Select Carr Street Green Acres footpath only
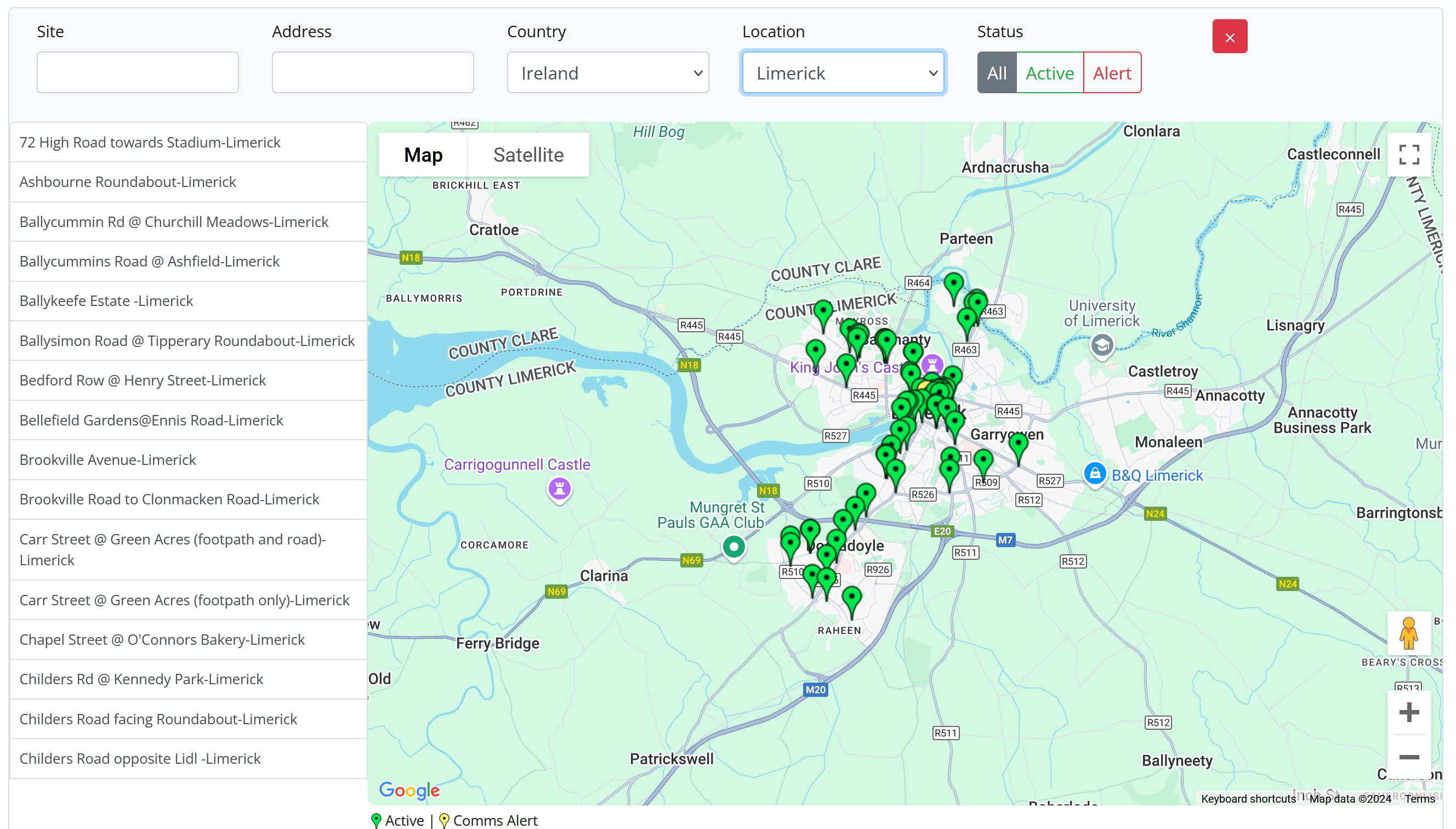 click(x=188, y=600)
